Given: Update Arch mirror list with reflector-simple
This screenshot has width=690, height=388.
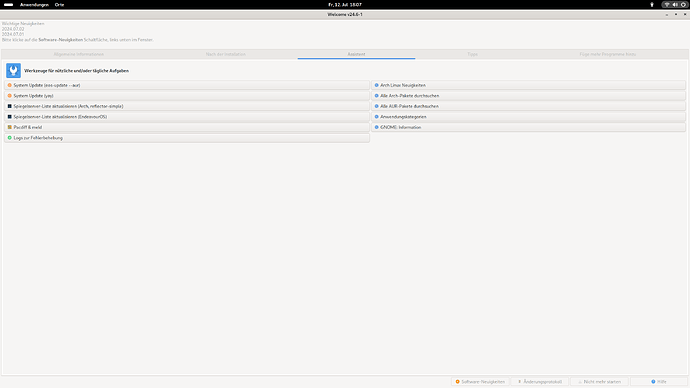Looking at the screenshot, I should pos(187,106).
